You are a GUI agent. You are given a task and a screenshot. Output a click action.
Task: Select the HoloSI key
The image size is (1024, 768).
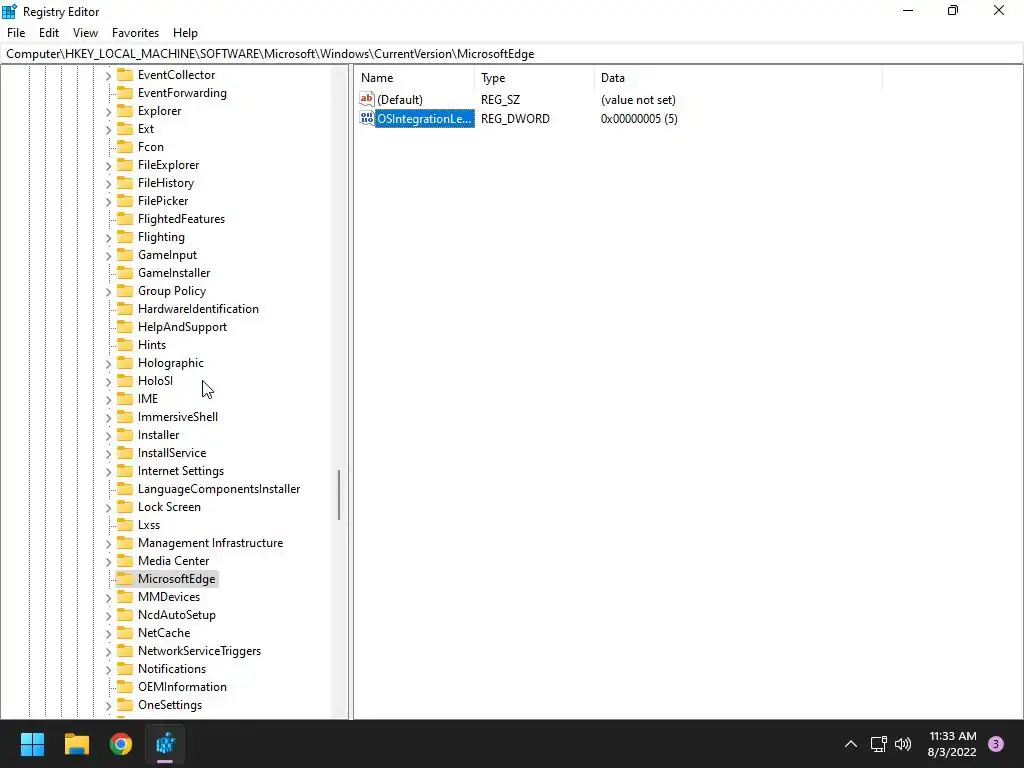tap(155, 381)
